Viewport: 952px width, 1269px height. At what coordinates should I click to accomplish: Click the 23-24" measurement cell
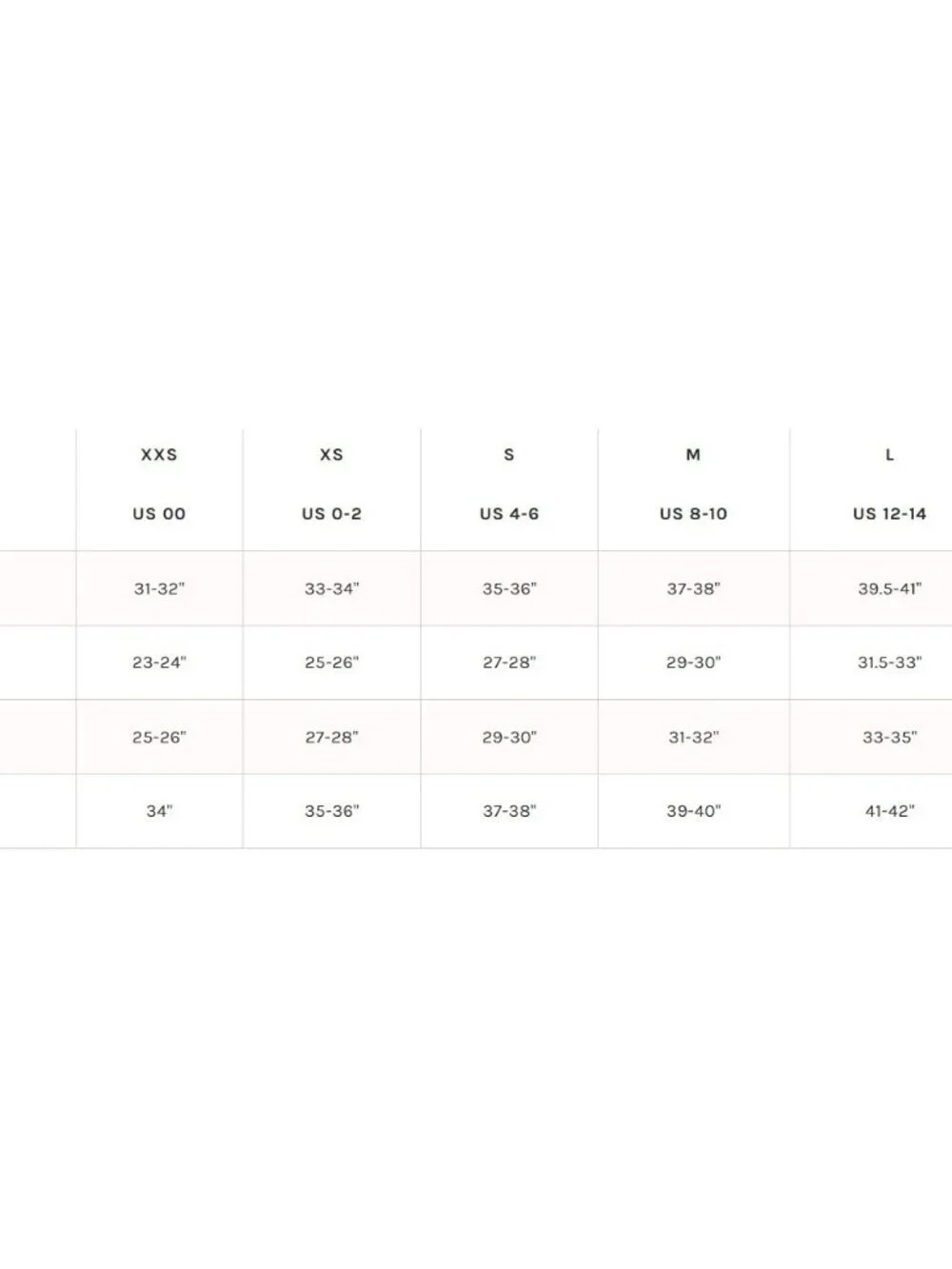tap(159, 663)
